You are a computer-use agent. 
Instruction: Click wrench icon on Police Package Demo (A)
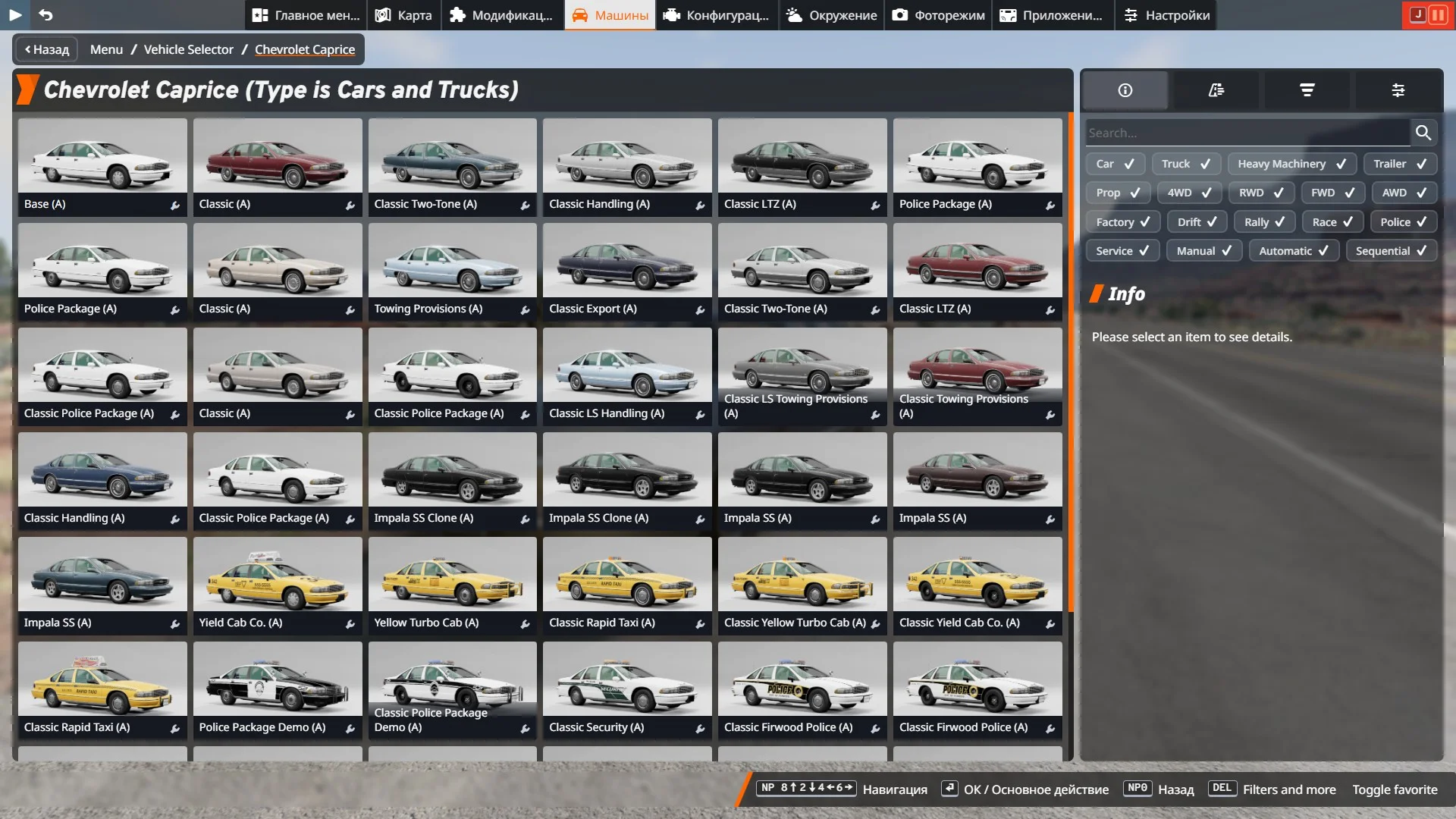point(350,728)
